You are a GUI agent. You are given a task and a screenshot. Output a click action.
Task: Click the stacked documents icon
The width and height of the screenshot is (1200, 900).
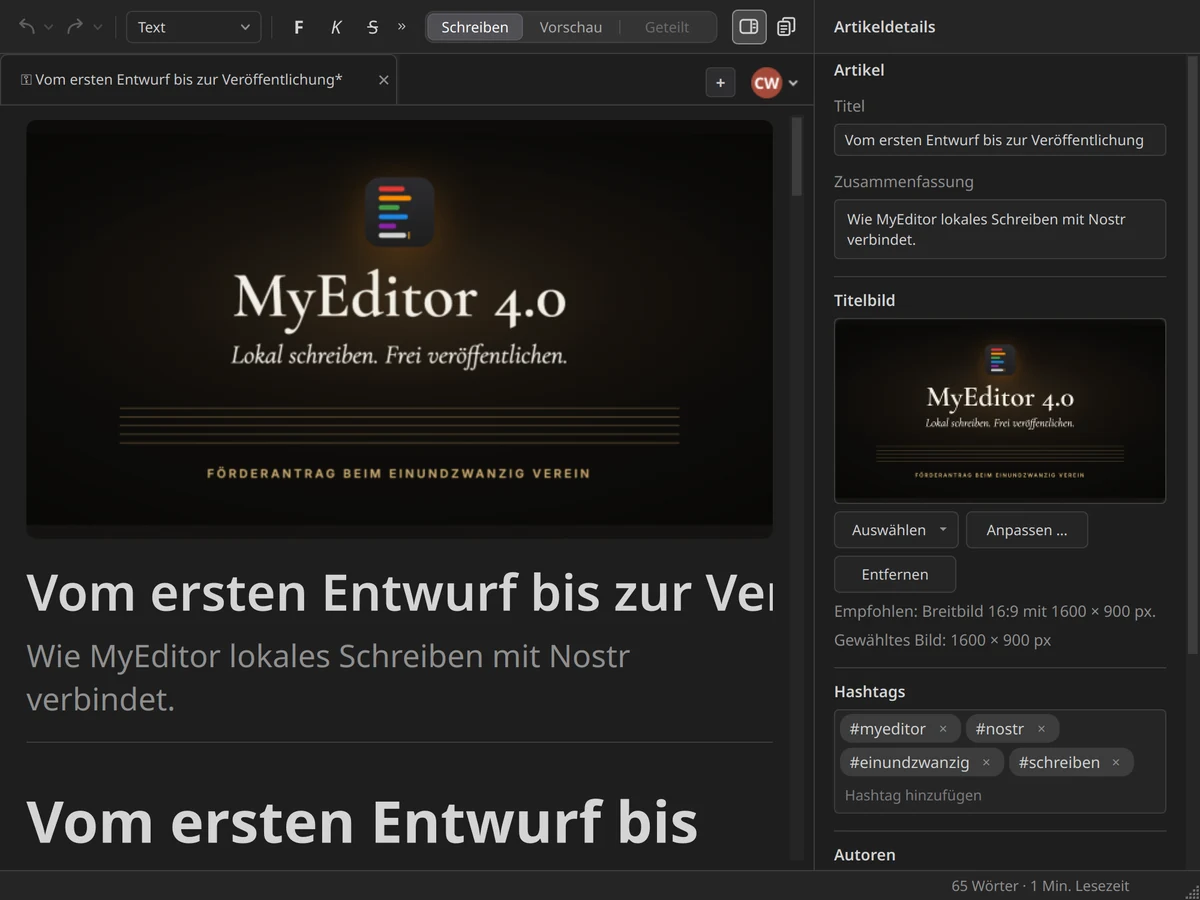(x=787, y=27)
